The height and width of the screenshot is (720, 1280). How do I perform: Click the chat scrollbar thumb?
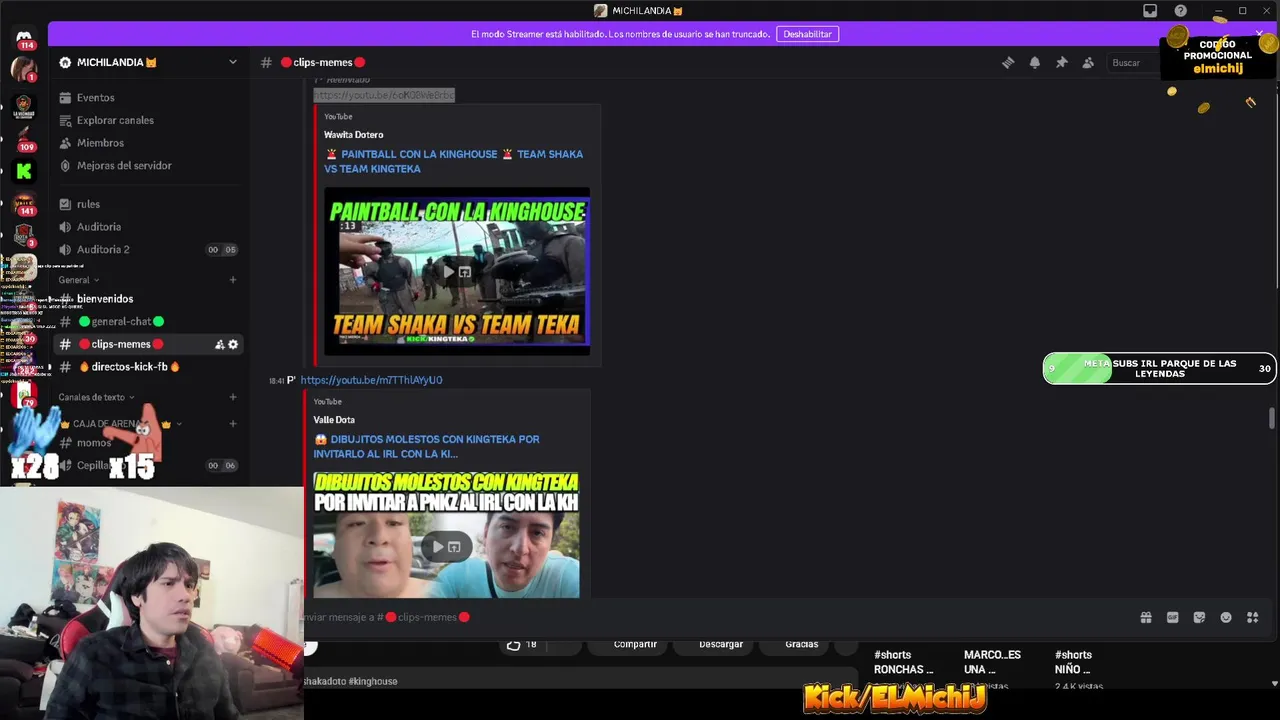click(x=1272, y=418)
